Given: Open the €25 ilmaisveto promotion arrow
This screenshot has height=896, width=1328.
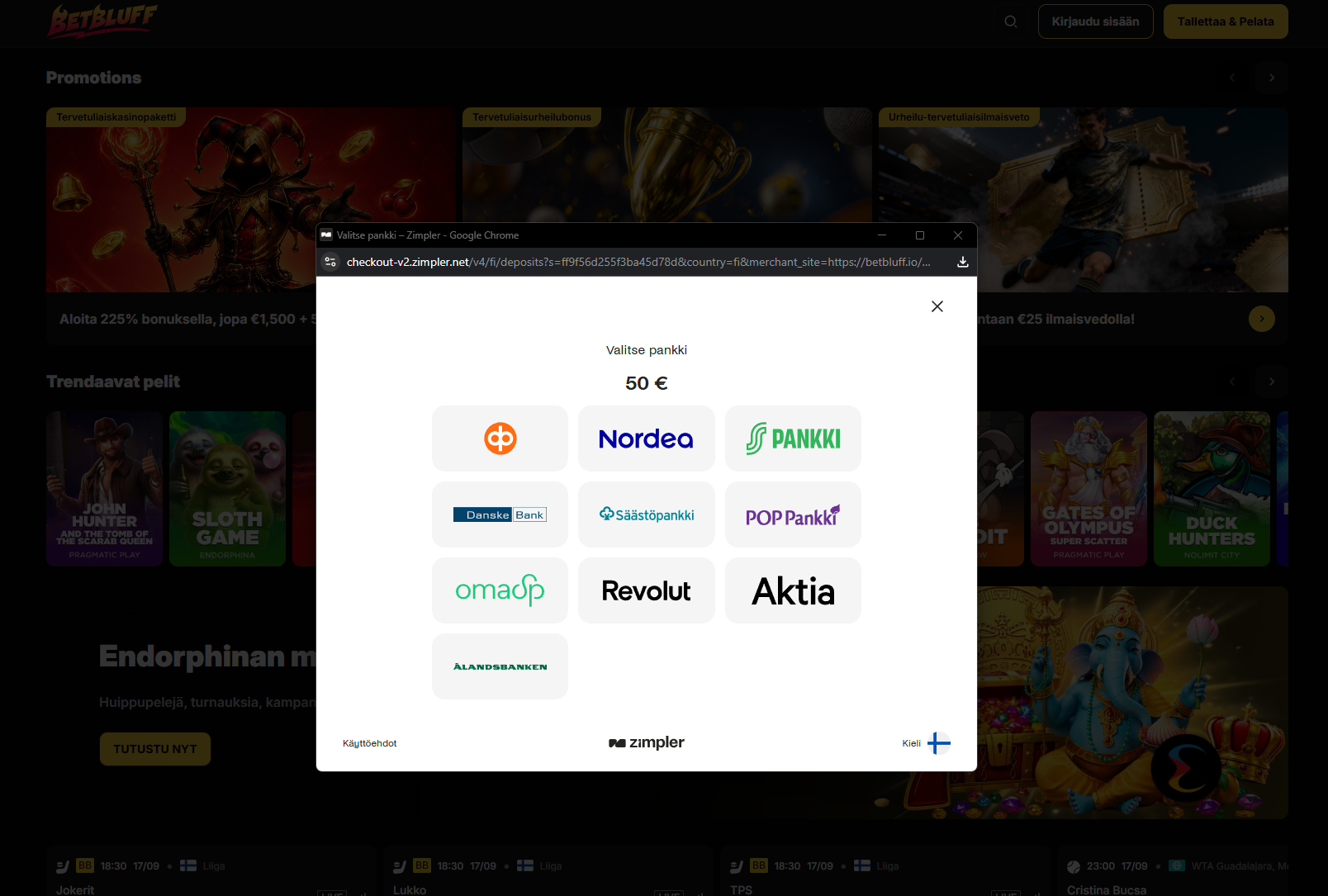Looking at the screenshot, I should 1261,319.
